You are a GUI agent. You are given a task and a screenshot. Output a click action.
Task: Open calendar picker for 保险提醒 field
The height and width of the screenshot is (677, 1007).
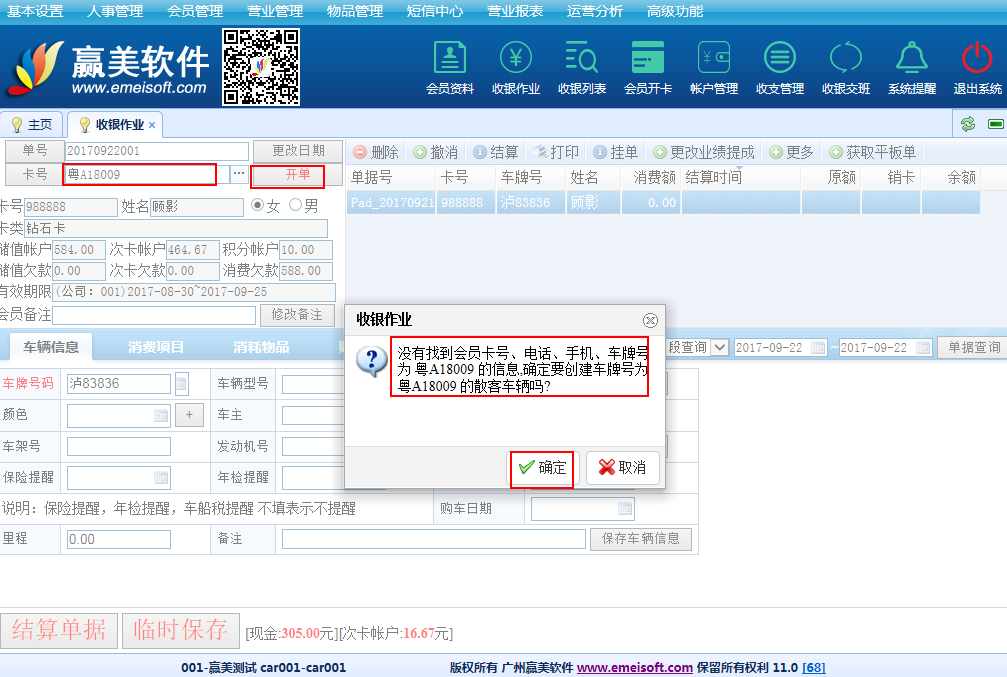pyautogui.click(x=160, y=478)
